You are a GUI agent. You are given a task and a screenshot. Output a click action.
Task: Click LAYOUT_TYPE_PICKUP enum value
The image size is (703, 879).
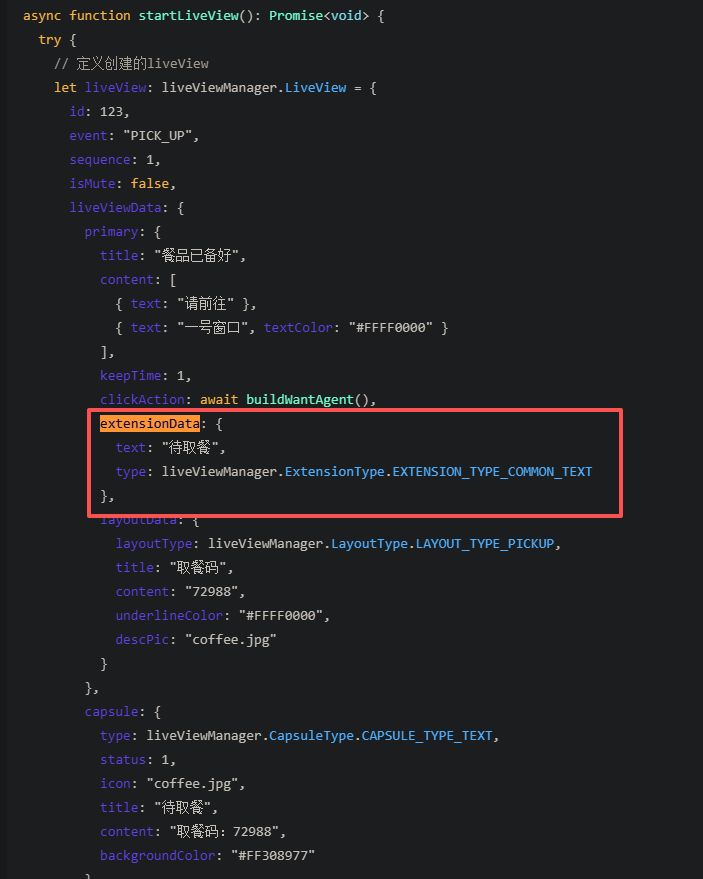point(485,544)
